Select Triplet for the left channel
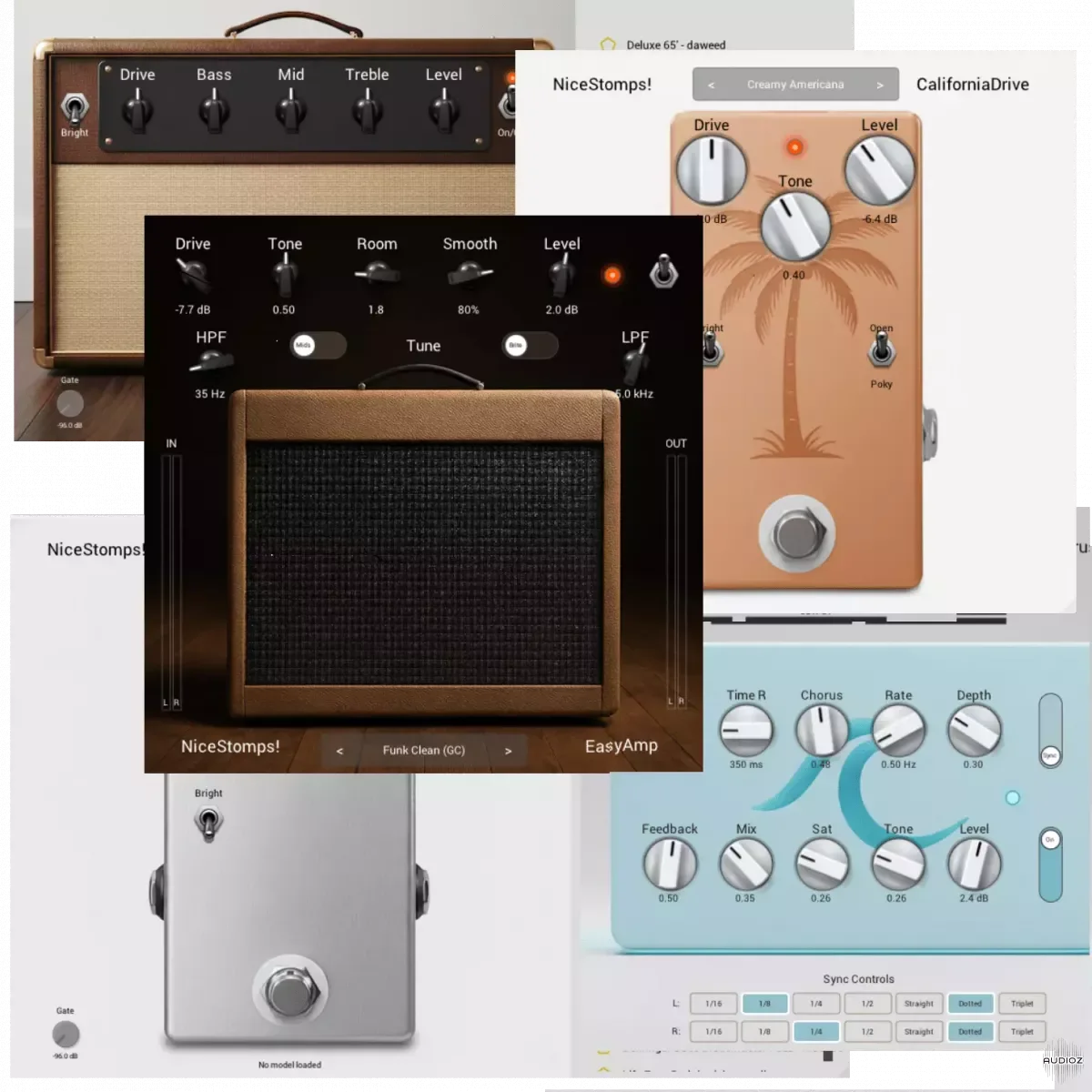The image size is (1092, 1092). [1022, 1004]
